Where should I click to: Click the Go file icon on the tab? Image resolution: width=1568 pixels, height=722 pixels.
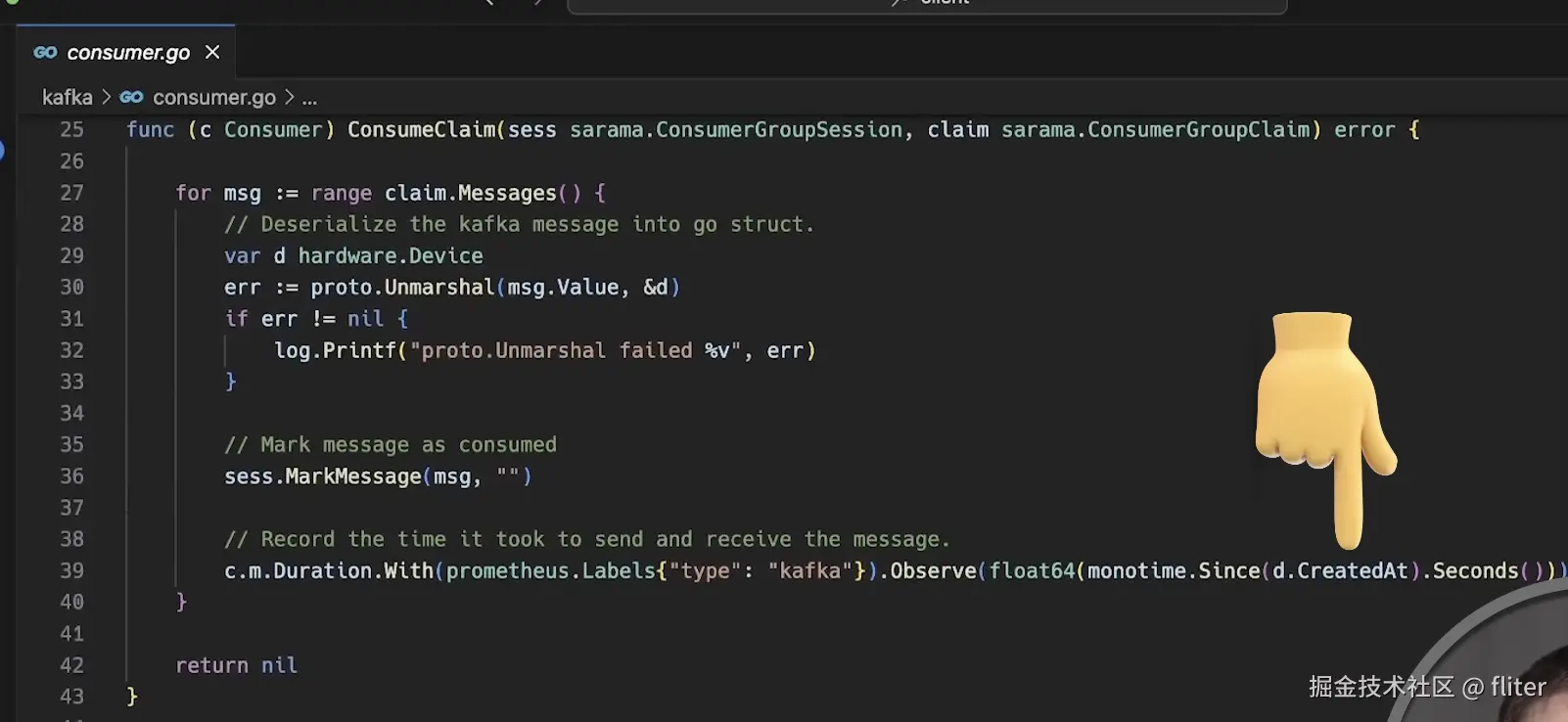coord(45,52)
